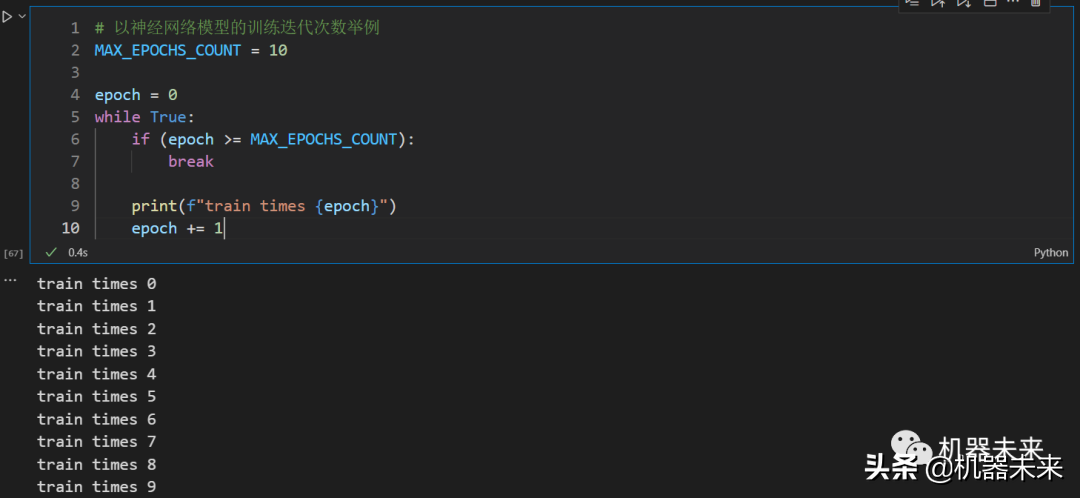The width and height of the screenshot is (1080, 498).
Task: Click execution count [67] label
Action: (x=13, y=253)
